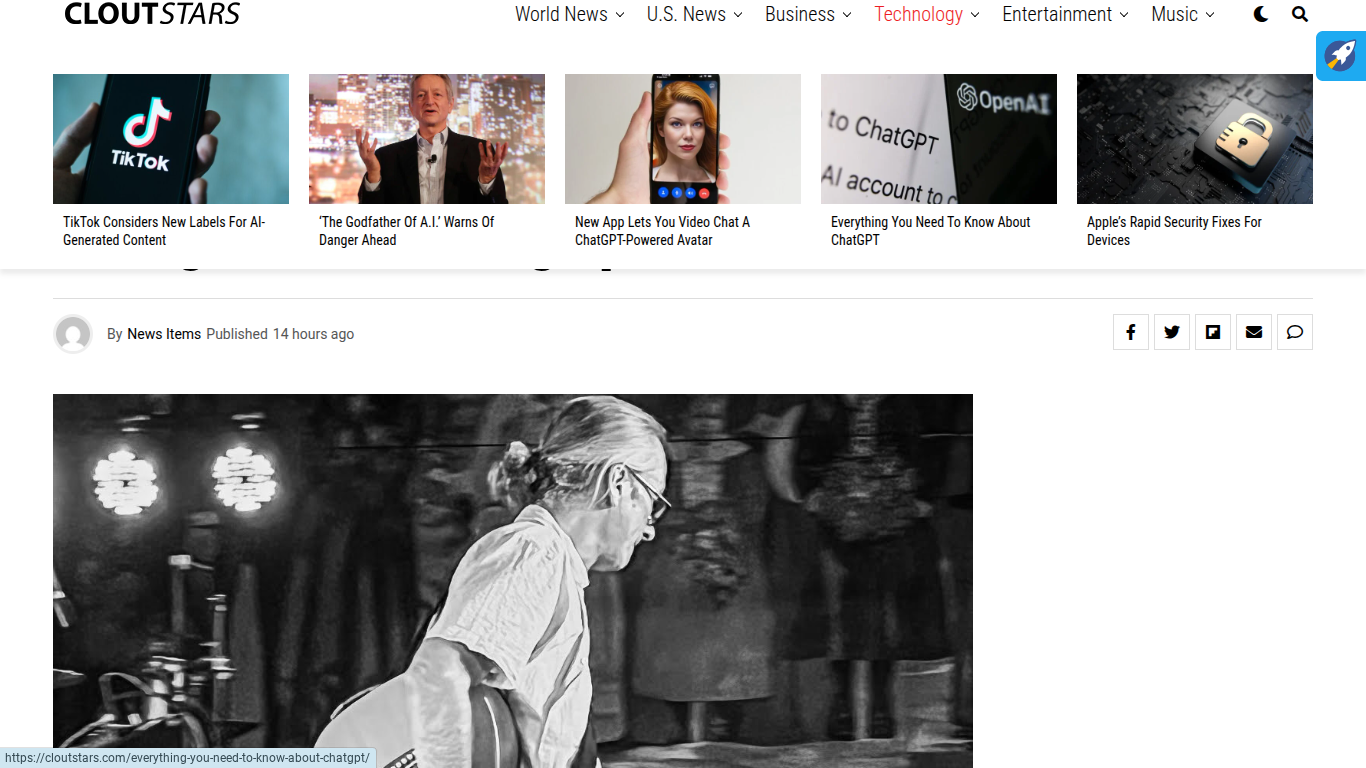The width and height of the screenshot is (1366, 768).
Task: Open 'Everything You Need To Know About ChatGPT' link
Action: click(930, 231)
